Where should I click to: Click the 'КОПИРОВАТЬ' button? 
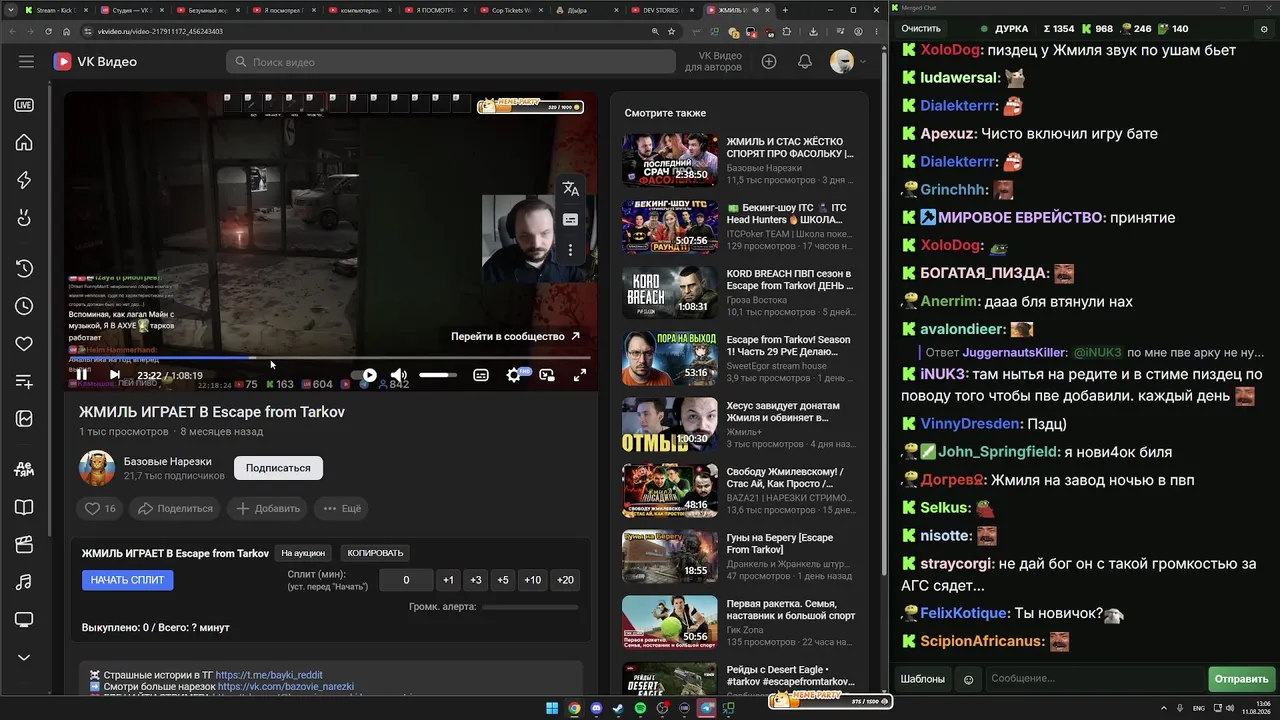[x=375, y=553]
